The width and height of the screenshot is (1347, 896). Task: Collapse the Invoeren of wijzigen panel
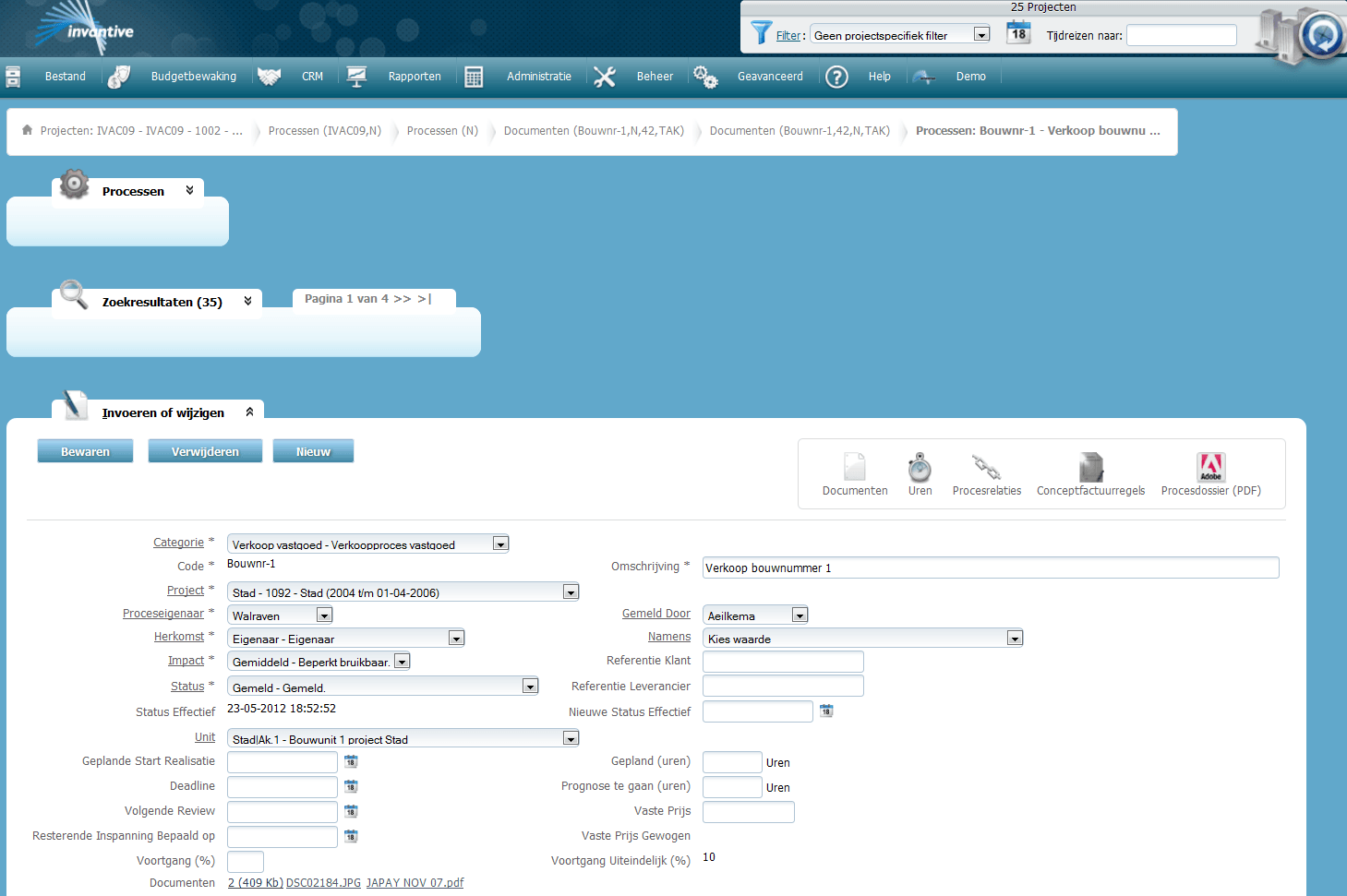pyautogui.click(x=249, y=412)
